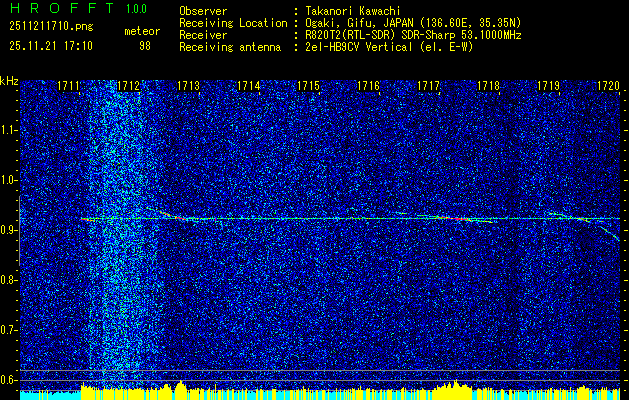Click the HROFFT program title

pyautogui.click(x=61, y=8)
